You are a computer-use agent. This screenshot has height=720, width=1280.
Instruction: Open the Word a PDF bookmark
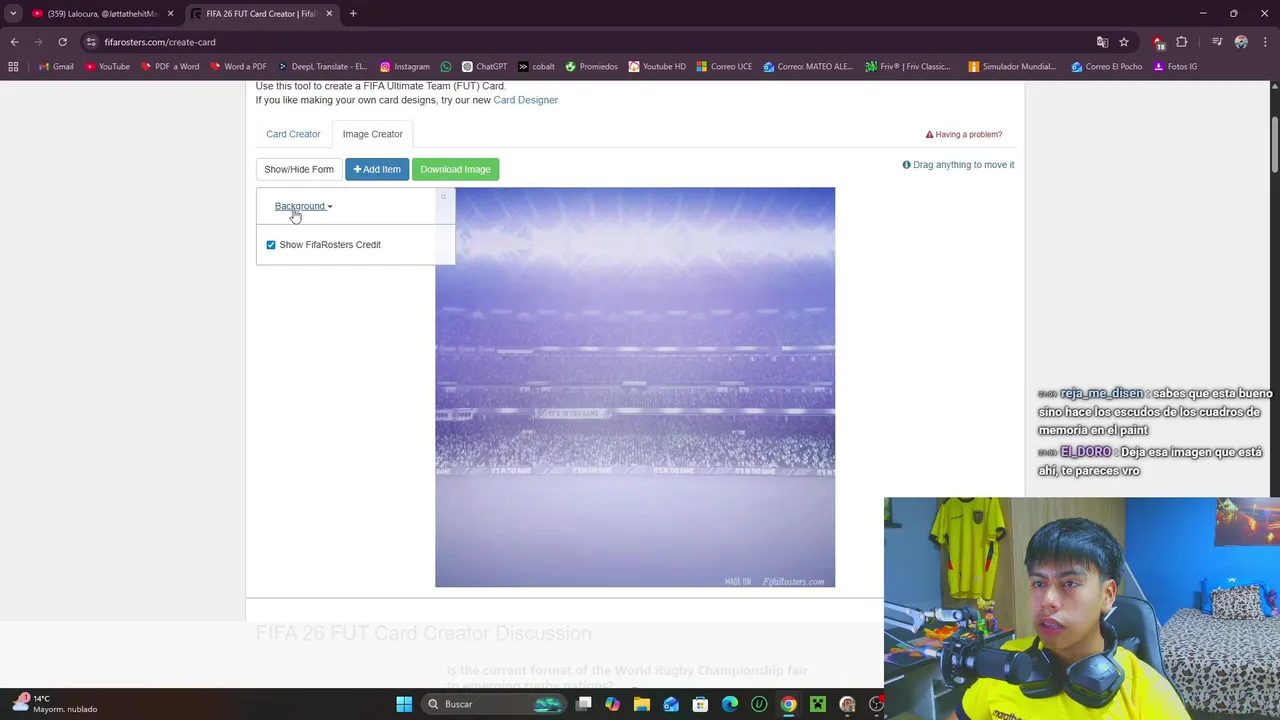coord(238,67)
